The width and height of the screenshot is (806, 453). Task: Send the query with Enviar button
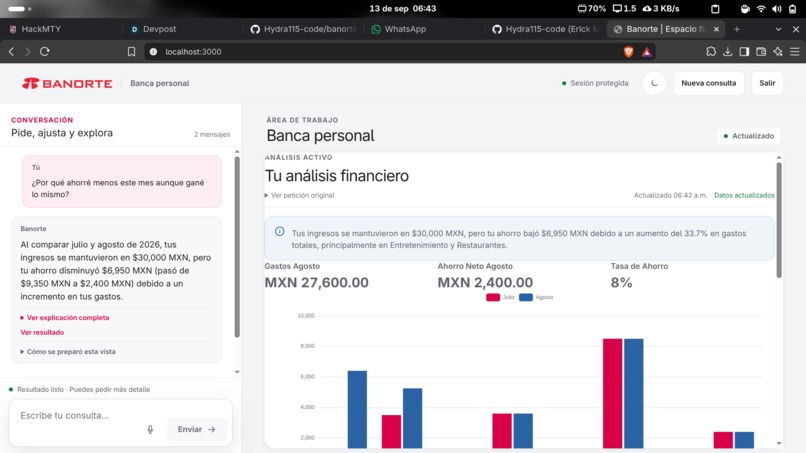[x=196, y=429]
